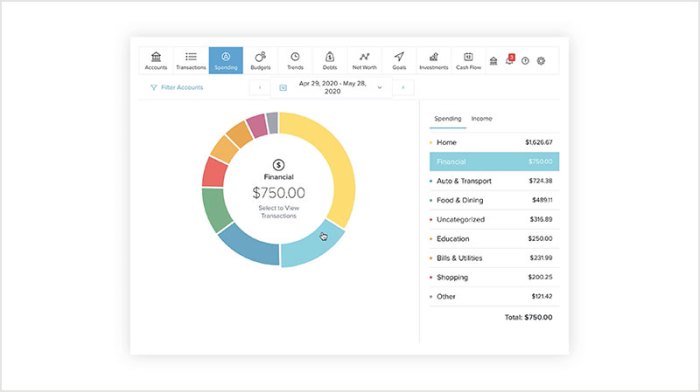The height and width of the screenshot is (392, 700).
Task: Click the pink donut segment
Action: tap(258, 125)
